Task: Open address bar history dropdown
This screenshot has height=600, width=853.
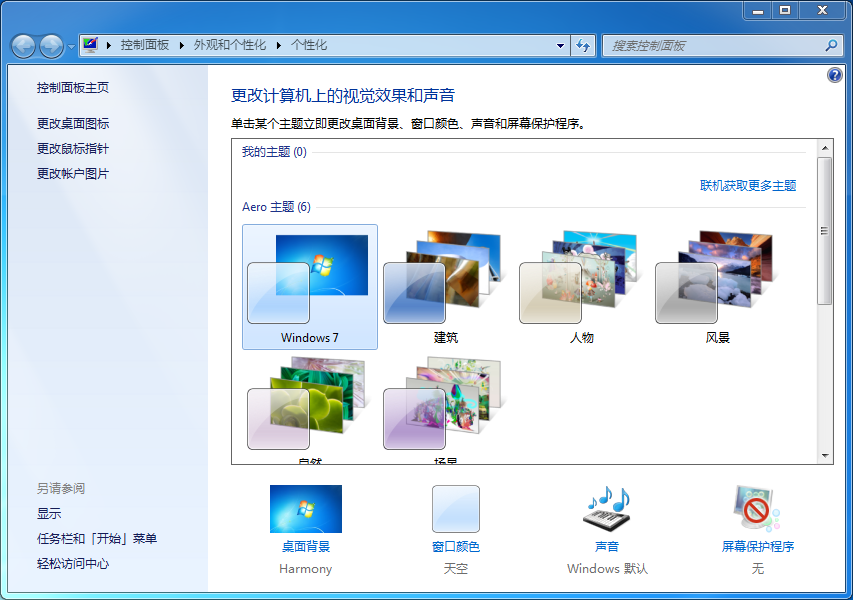Action: click(x=560, y=46)
